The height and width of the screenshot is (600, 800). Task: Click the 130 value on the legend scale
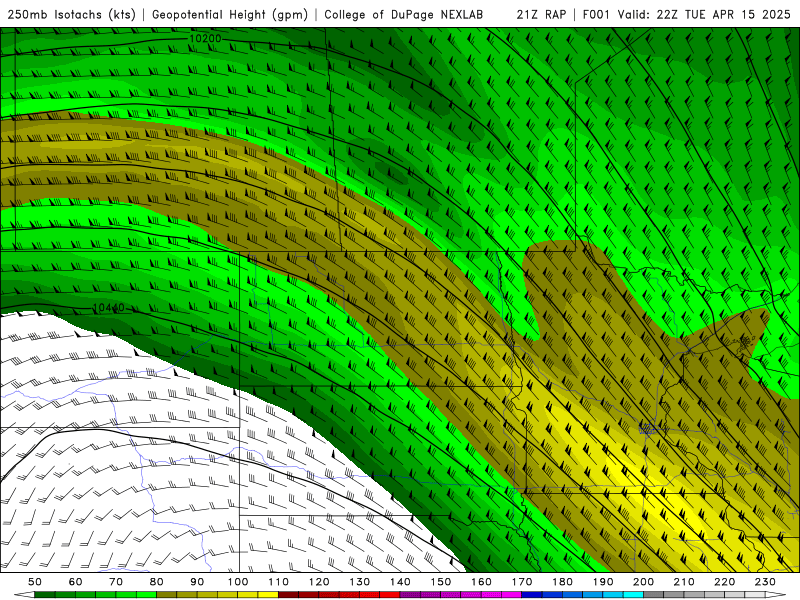point(360,582)
